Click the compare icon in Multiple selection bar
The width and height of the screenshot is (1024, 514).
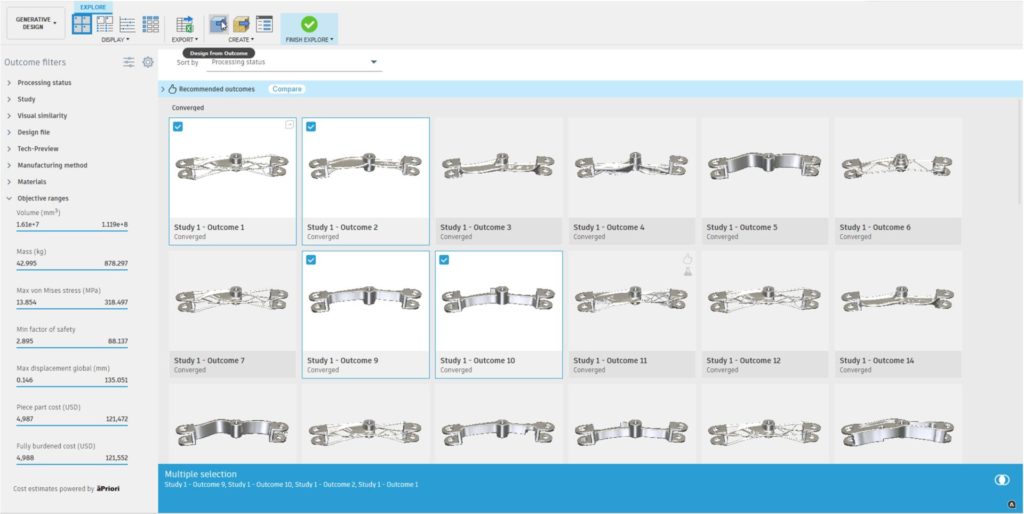coord(1001,479)
